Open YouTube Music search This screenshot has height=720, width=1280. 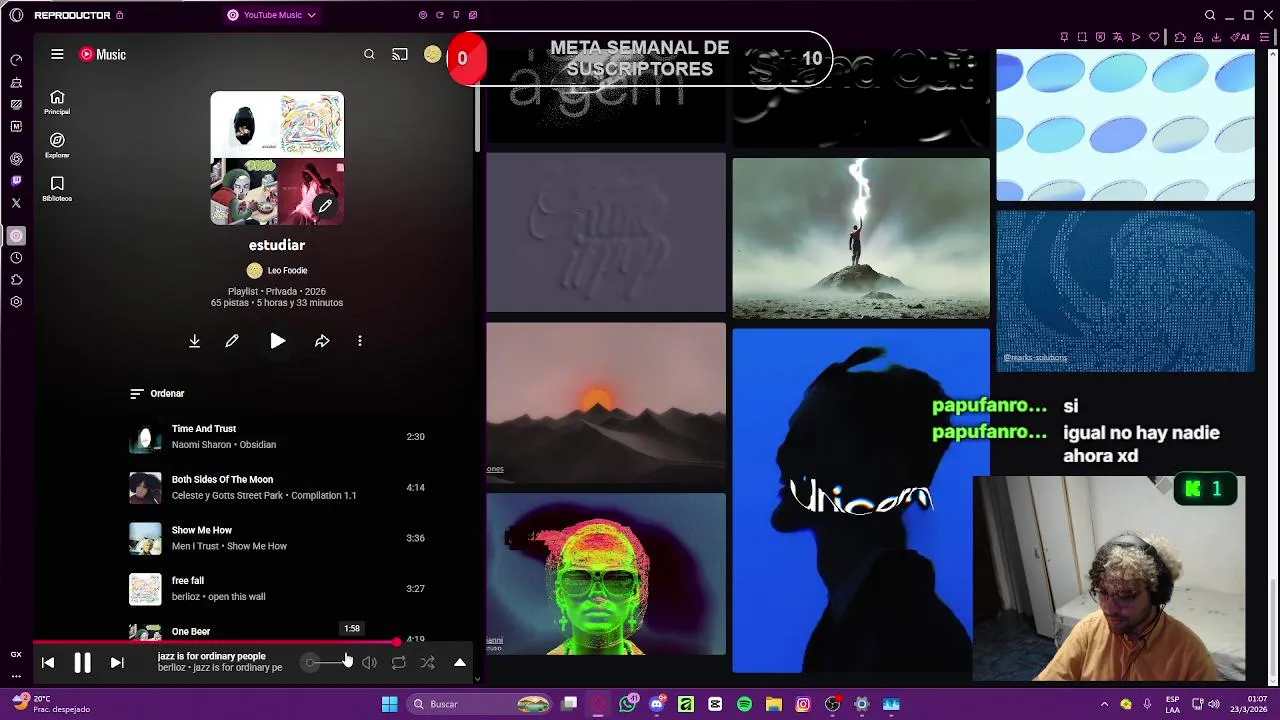coord(369,54)
